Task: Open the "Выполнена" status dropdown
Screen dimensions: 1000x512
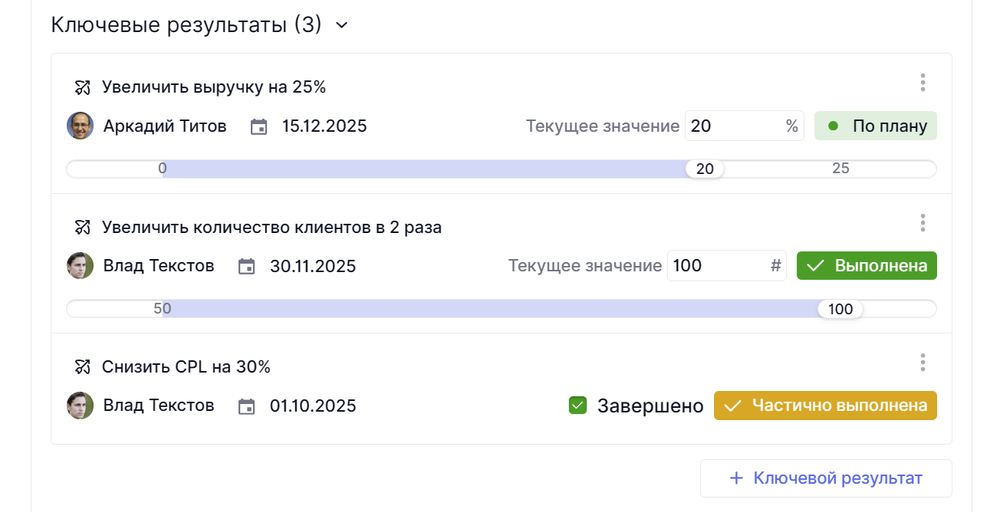Action: 866,266
